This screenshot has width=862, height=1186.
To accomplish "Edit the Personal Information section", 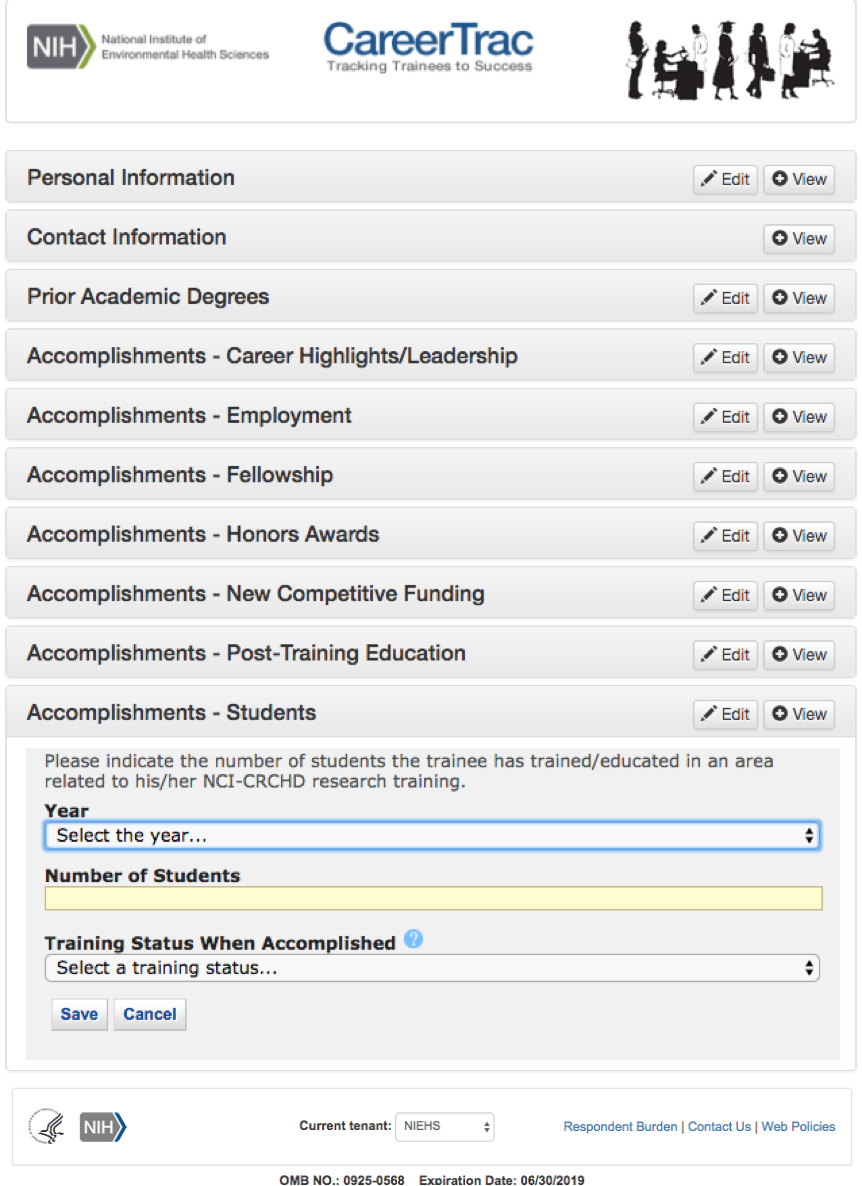I will coord(725,179).
